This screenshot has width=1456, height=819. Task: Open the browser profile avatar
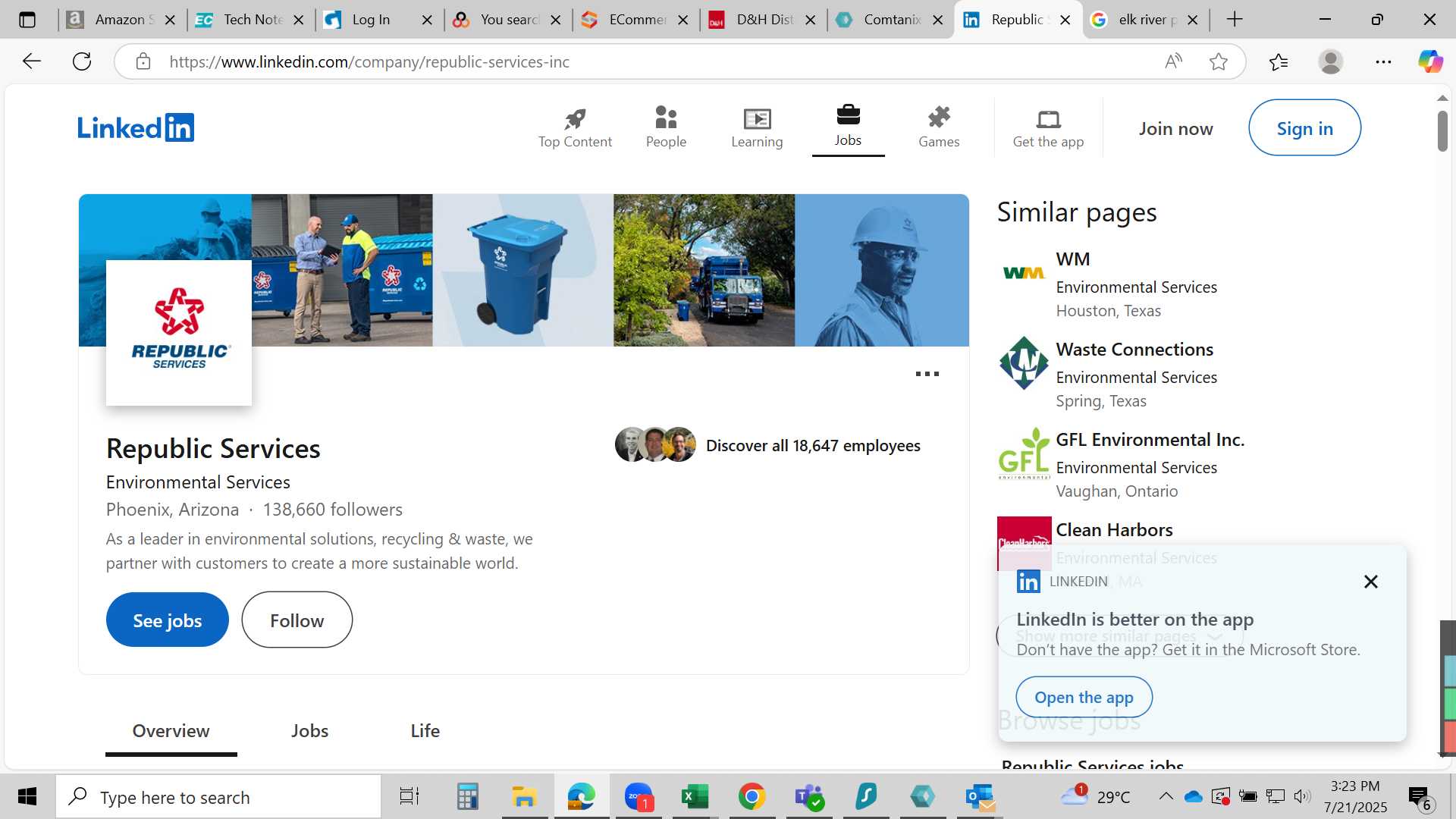click(1331, 61)
